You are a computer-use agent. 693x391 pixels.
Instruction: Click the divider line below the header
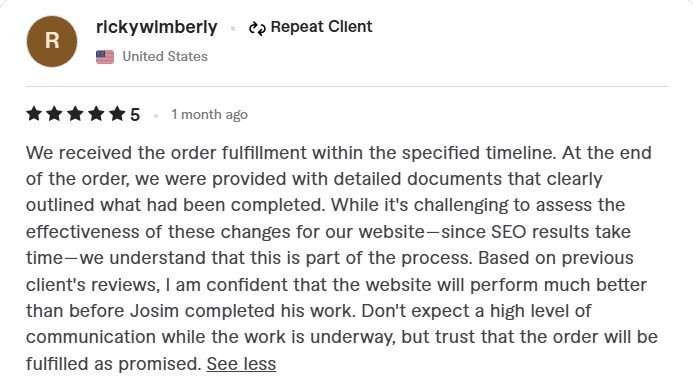[x=347, y=87]
